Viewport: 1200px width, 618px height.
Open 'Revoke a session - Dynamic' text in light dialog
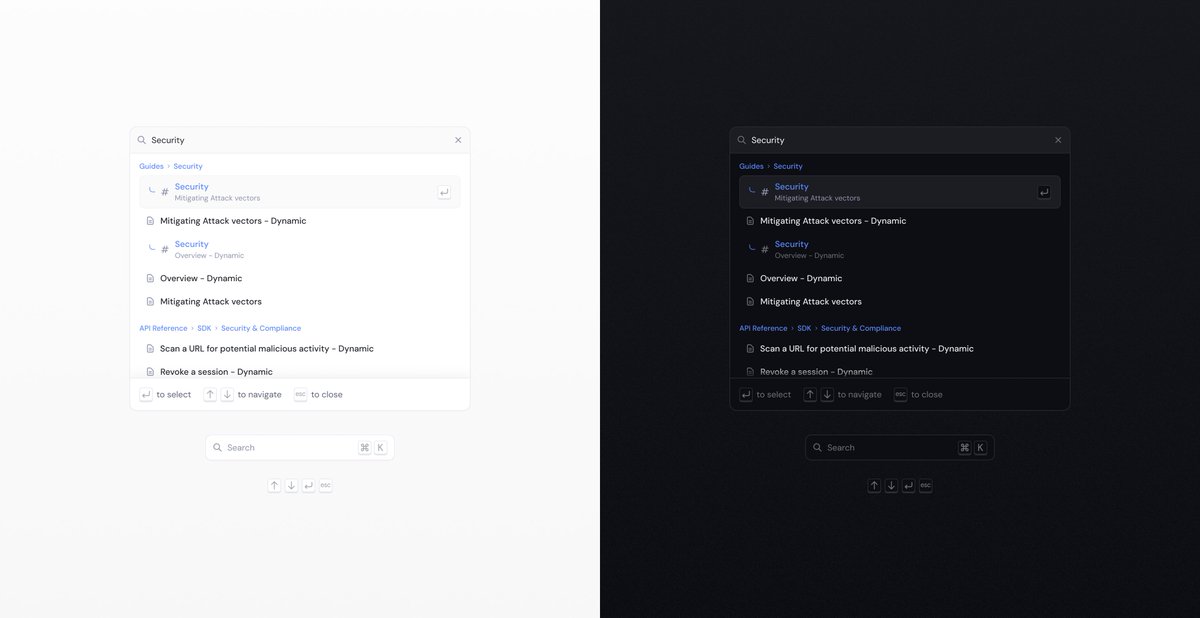coord(216,372)
